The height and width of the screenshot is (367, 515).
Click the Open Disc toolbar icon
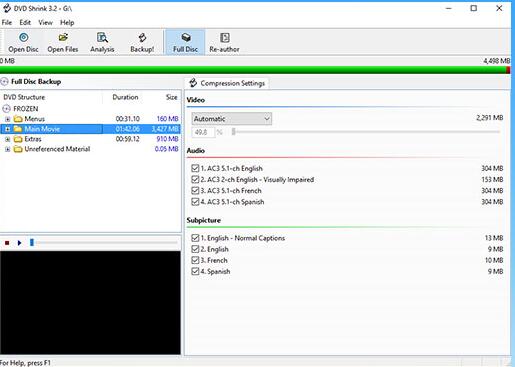[x=23, y=37]
